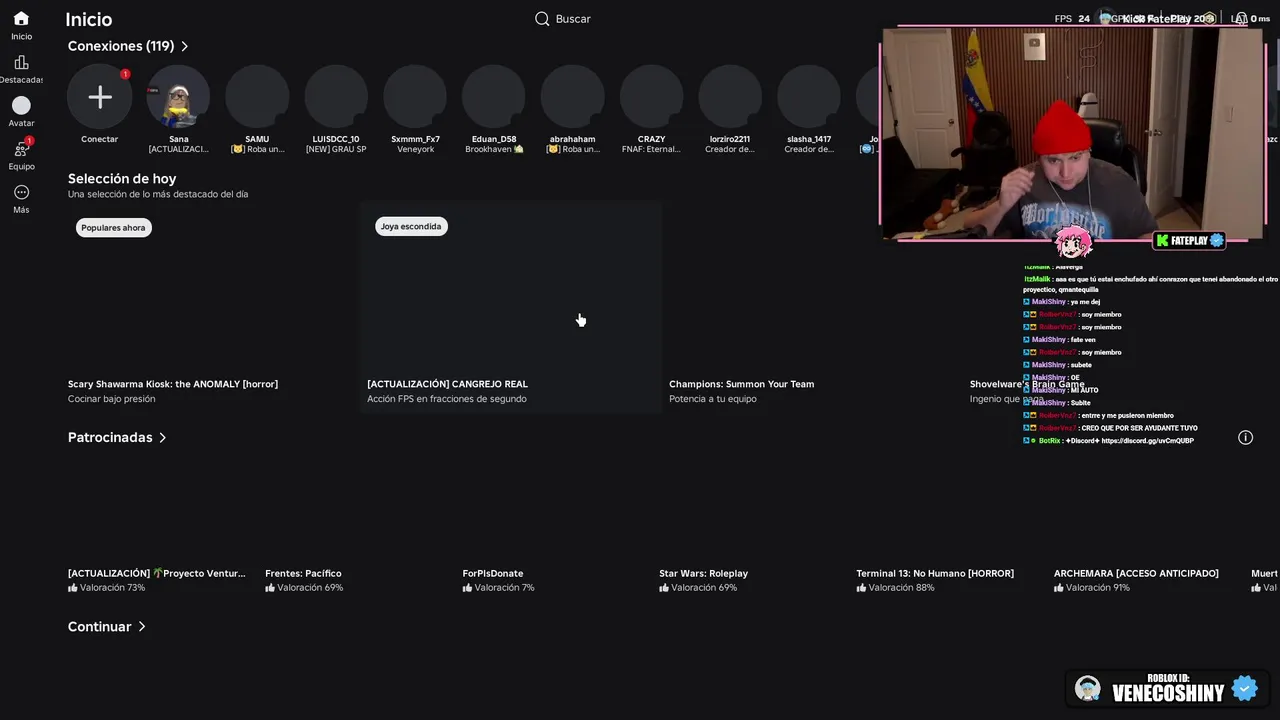
Task: Open Equipo with notification badge
Action: pyautogui.click(x=21, y=154)
